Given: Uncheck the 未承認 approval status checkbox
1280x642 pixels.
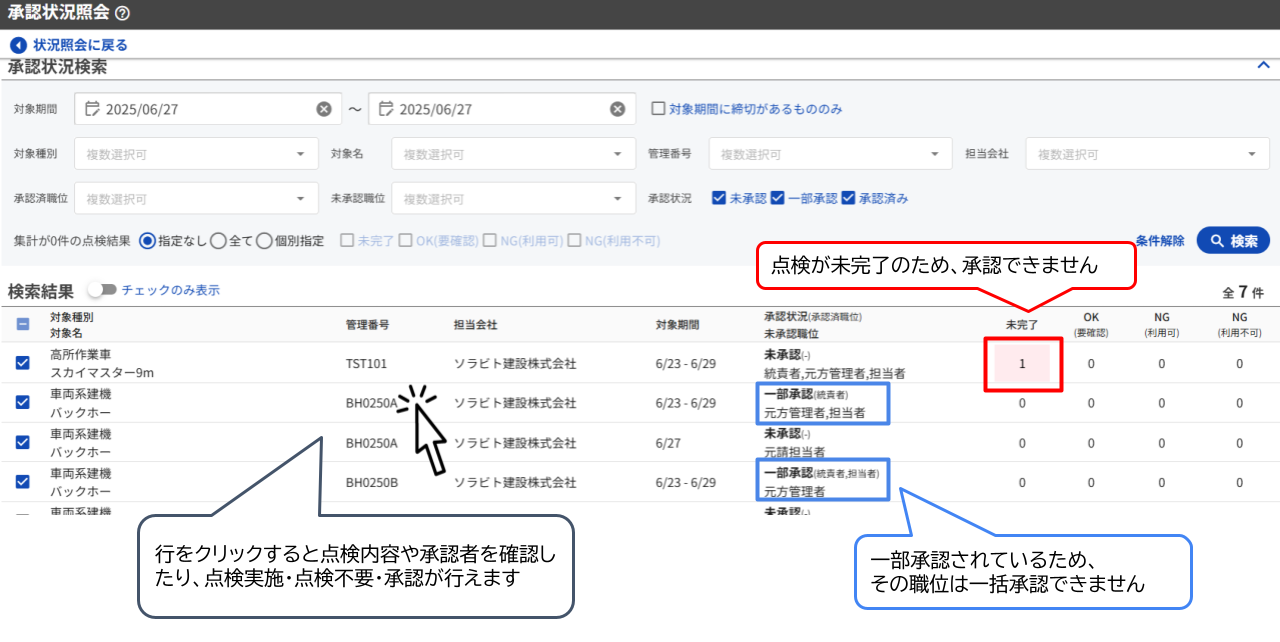Looking at the screenshot, I should click(x=718, y=198).
